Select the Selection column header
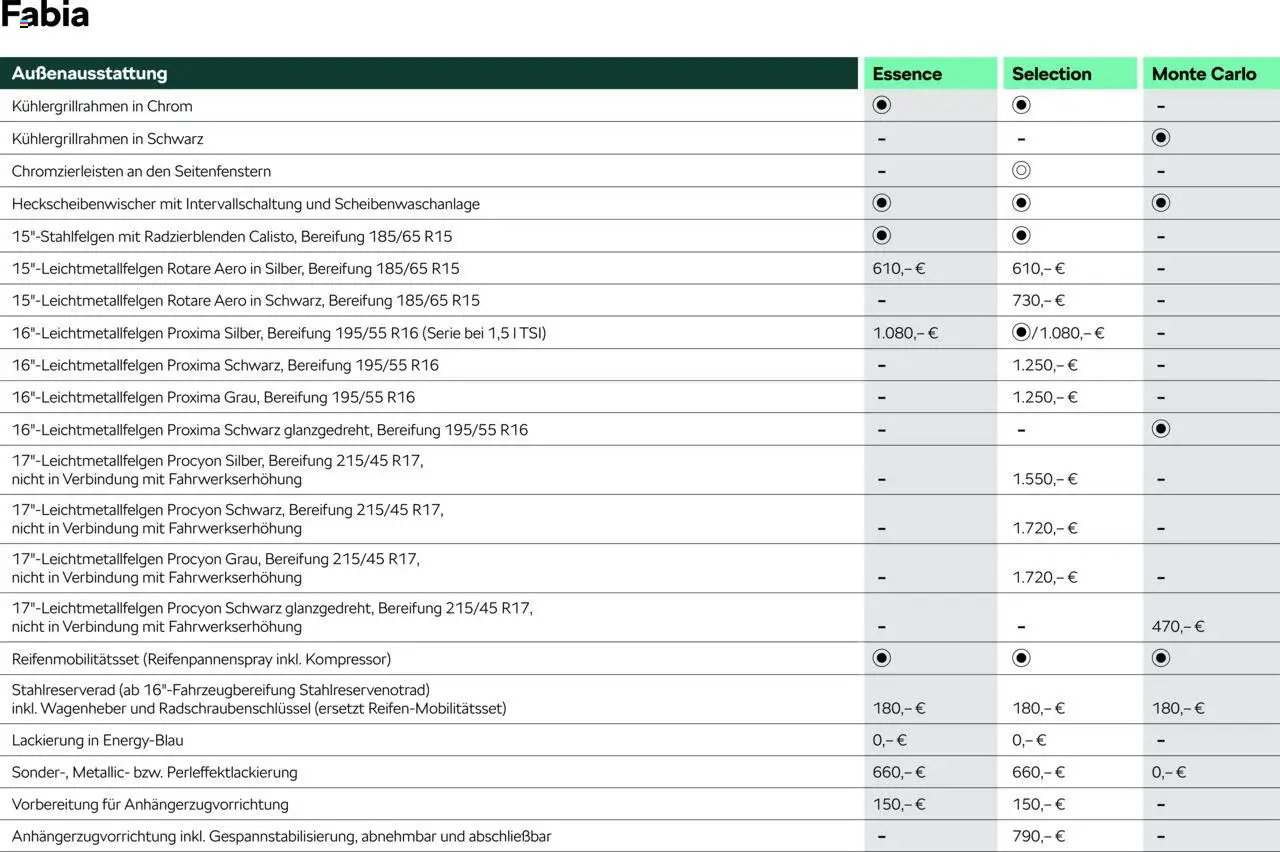 point(1051,74)
